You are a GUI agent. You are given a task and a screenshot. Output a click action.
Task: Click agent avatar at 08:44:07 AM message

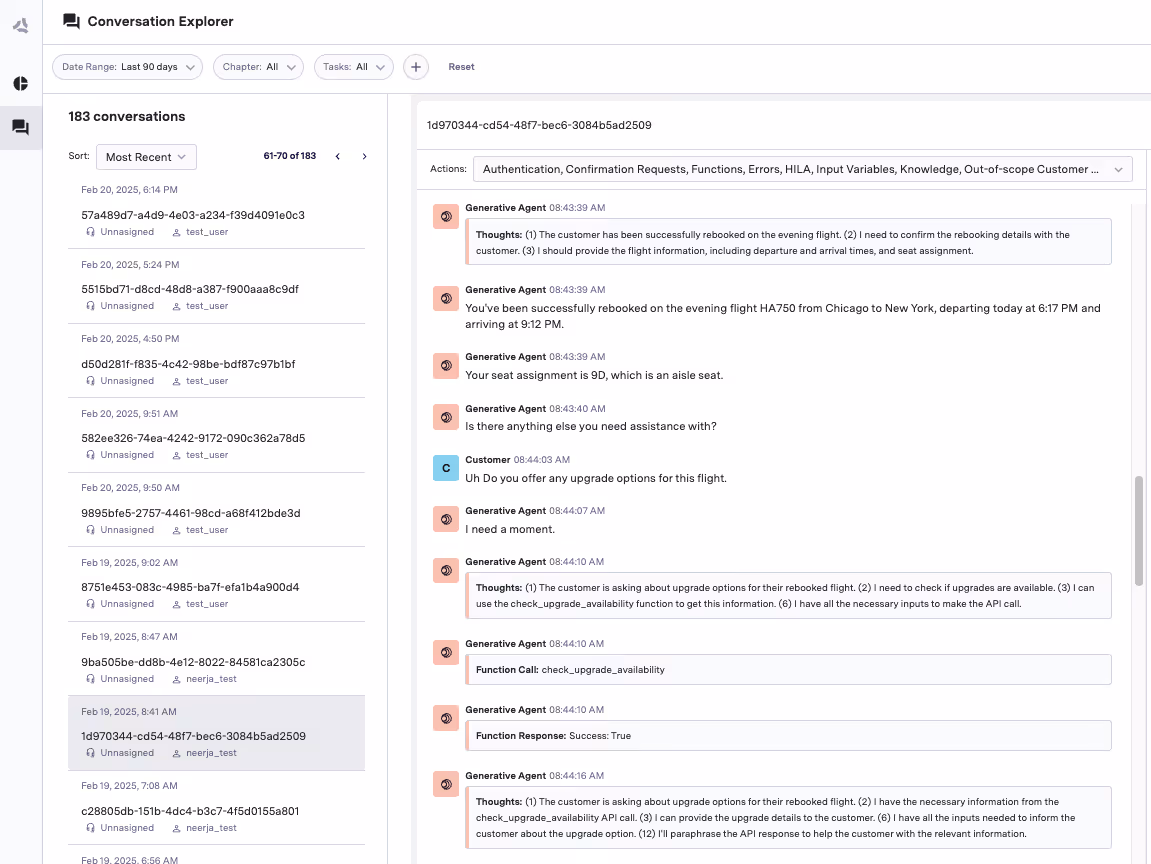coord(446,519)
